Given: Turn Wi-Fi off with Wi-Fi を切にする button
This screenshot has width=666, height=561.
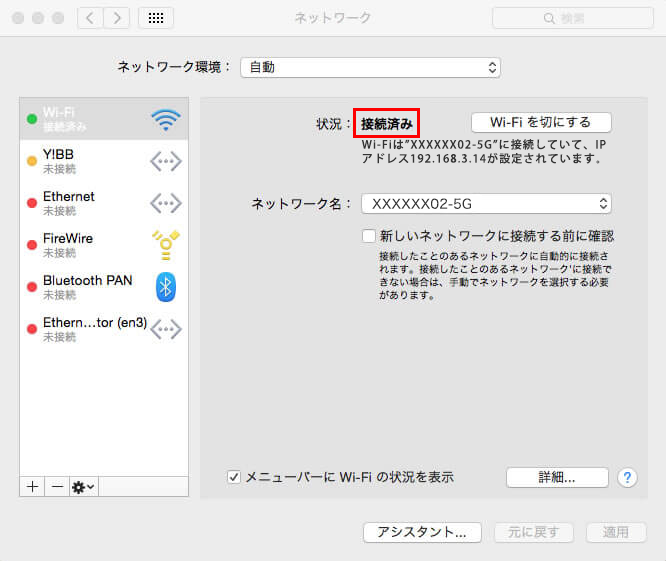Looking at the screenshot, I should 541,123.
